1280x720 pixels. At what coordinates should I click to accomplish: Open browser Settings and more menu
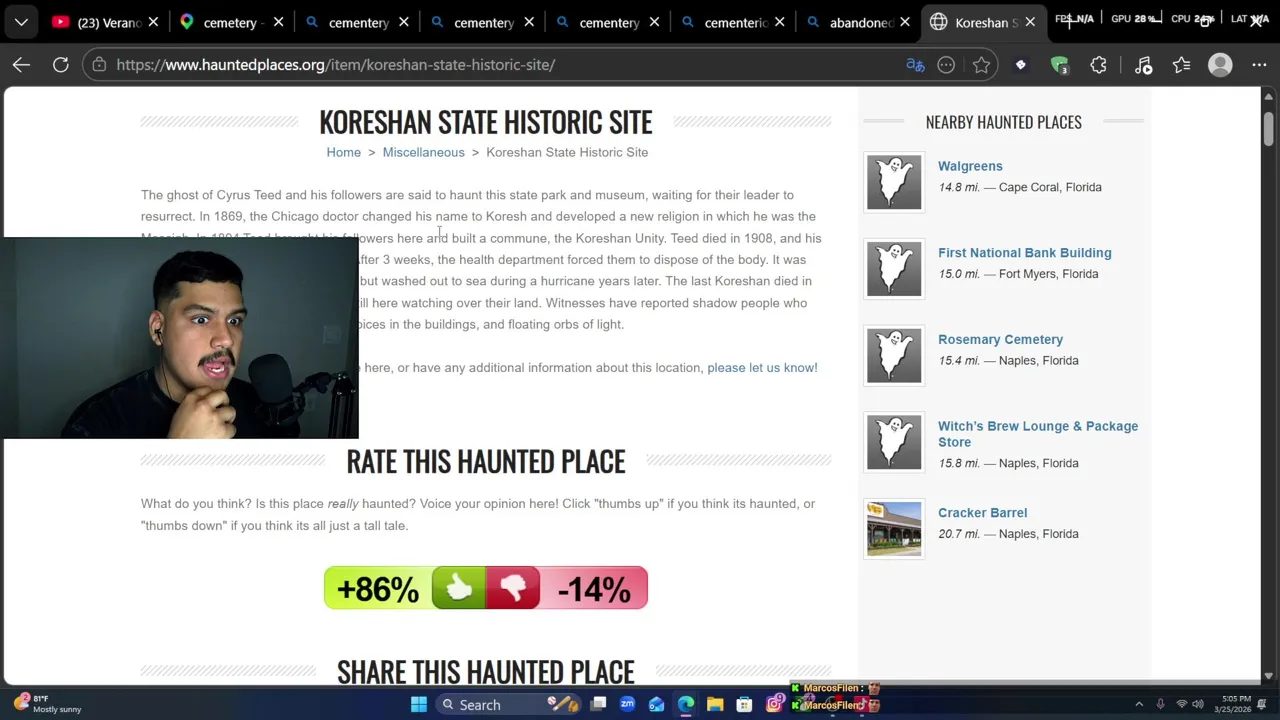tap(1259, 65)
